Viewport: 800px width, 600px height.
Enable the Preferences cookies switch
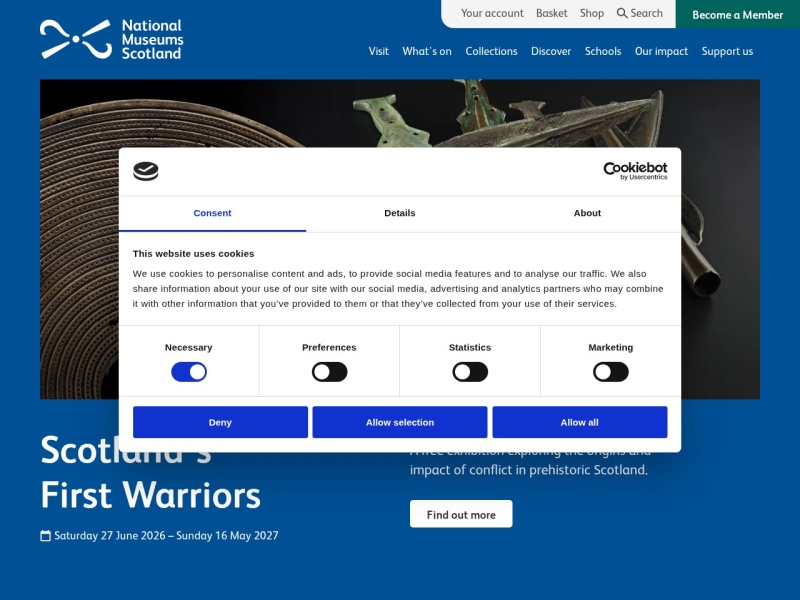click(330, 372)
